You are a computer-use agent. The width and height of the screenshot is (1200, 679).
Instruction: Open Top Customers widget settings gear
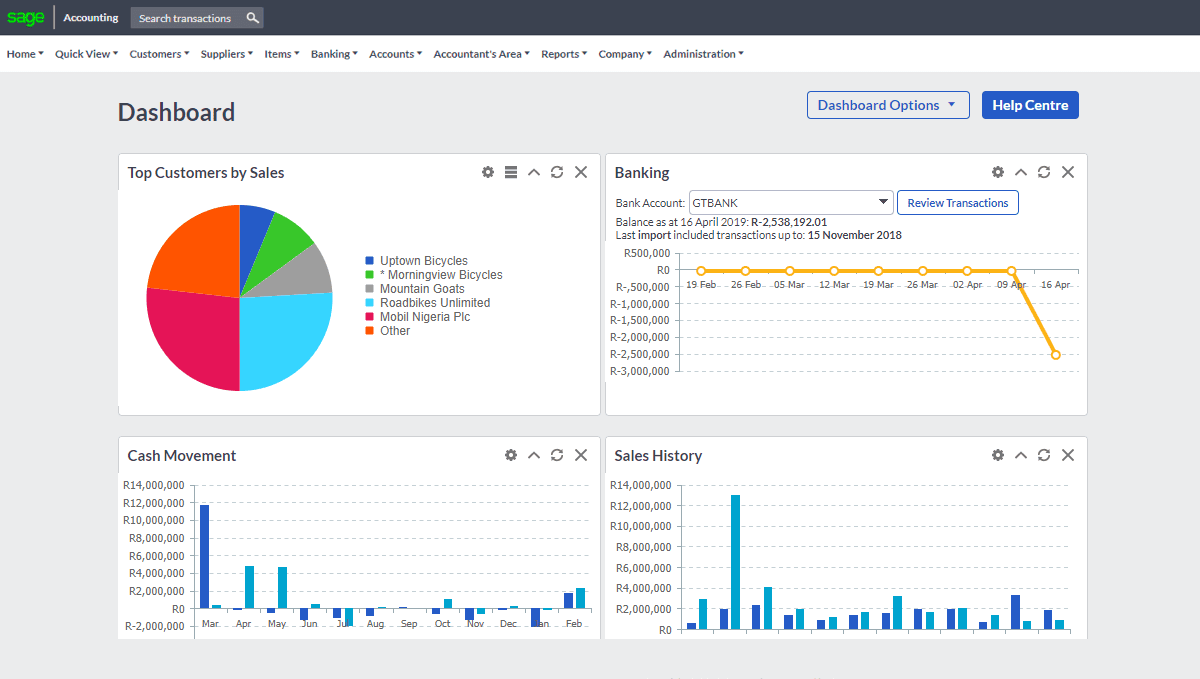[x=487, y=172]
